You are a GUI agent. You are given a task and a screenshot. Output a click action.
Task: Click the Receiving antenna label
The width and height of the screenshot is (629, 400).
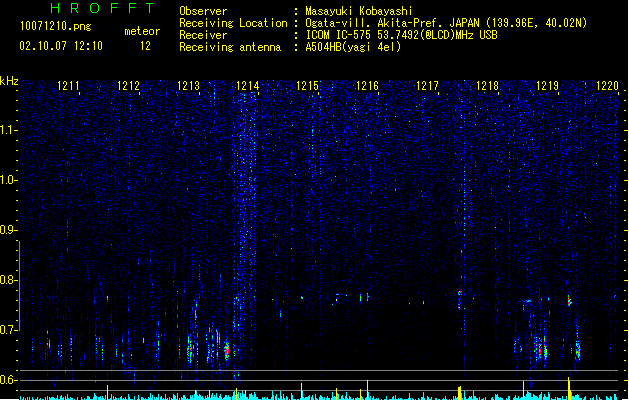pos(230,47)
